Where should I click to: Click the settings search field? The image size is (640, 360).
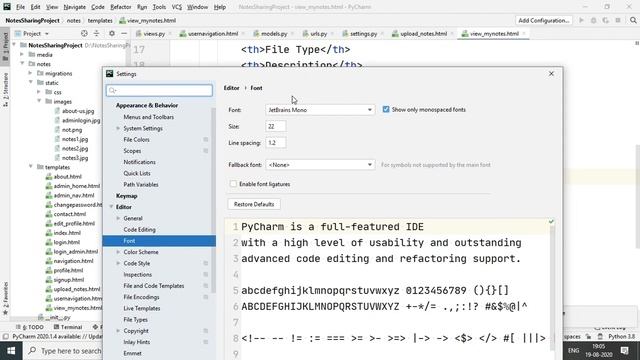coord(159,90)
